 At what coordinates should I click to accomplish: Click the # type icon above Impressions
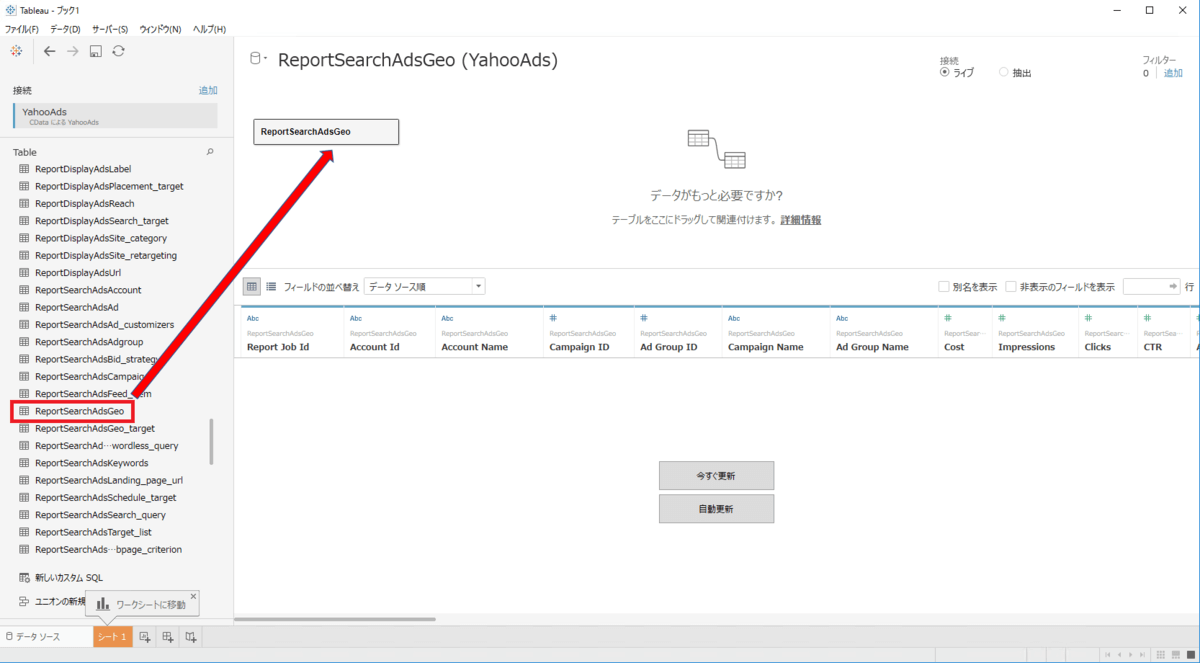1002,319
